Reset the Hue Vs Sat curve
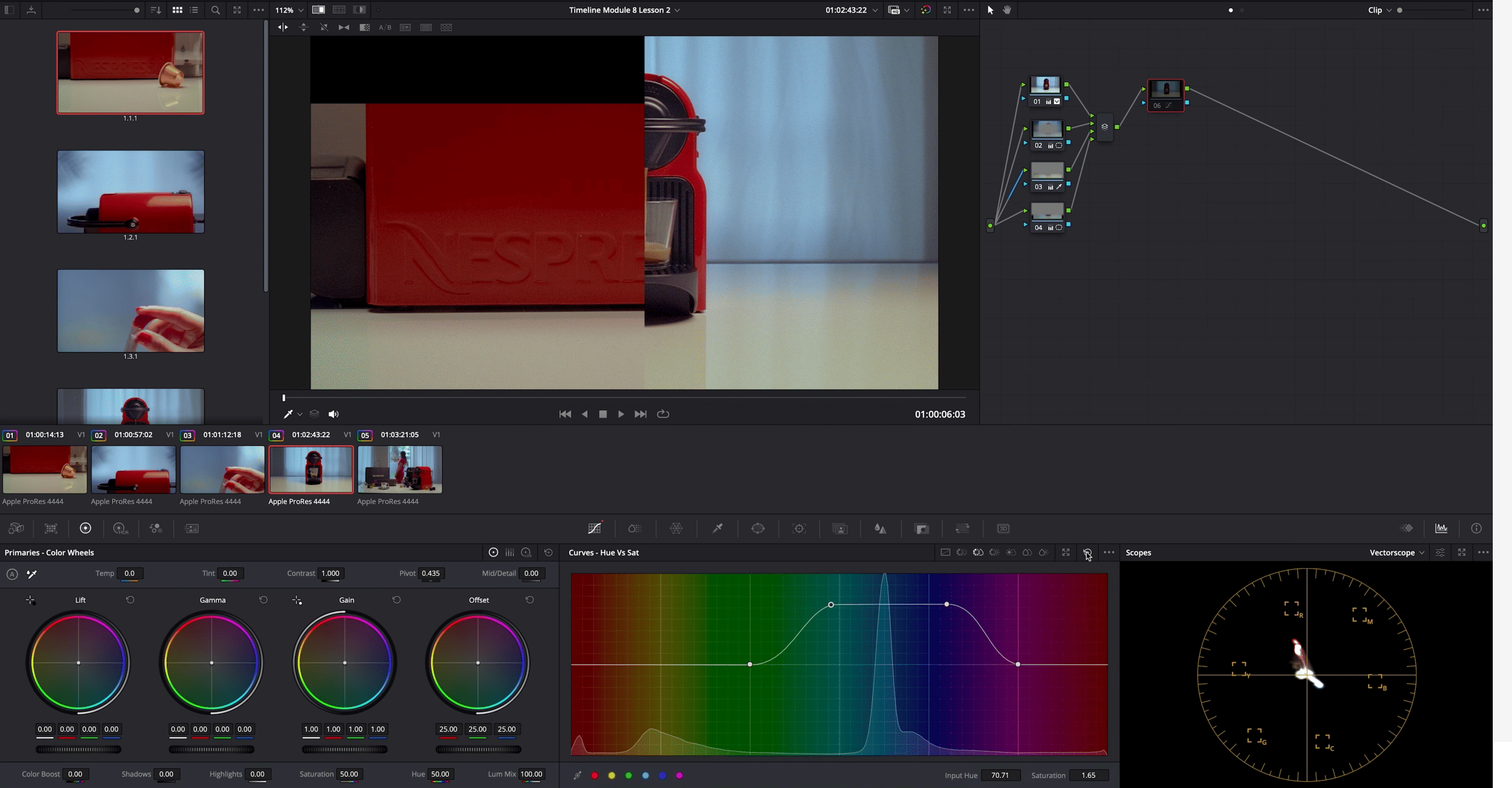Image resolution: width=1512 pixels, height=788 pixels. [1087, 553]
